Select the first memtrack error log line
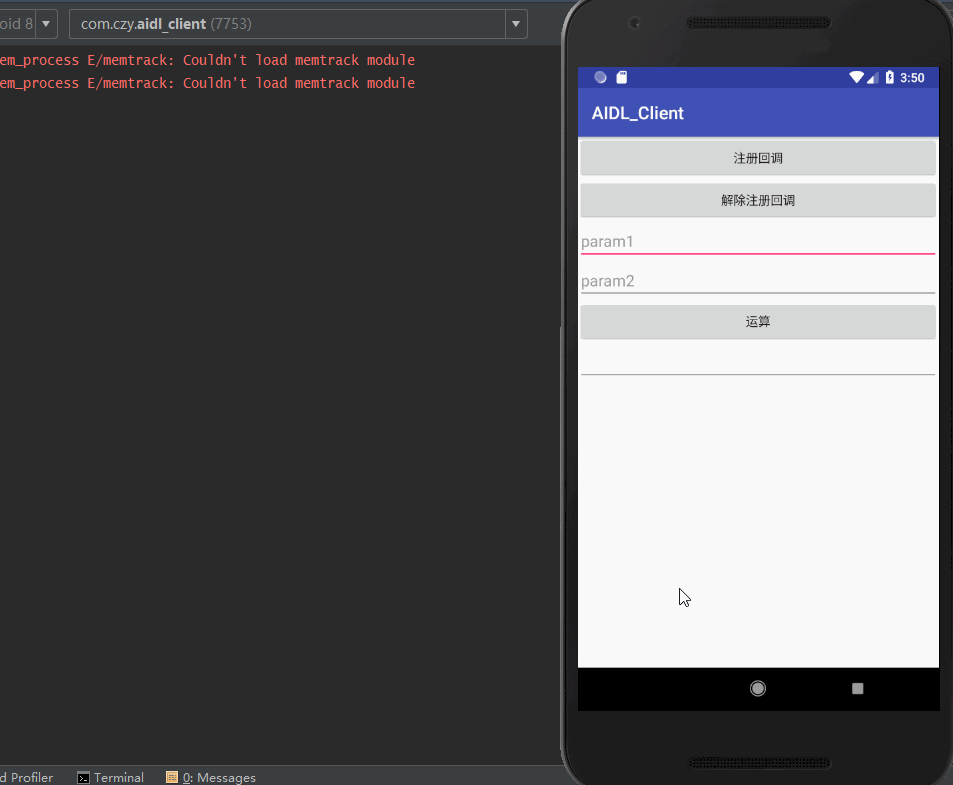 (207, 60)
